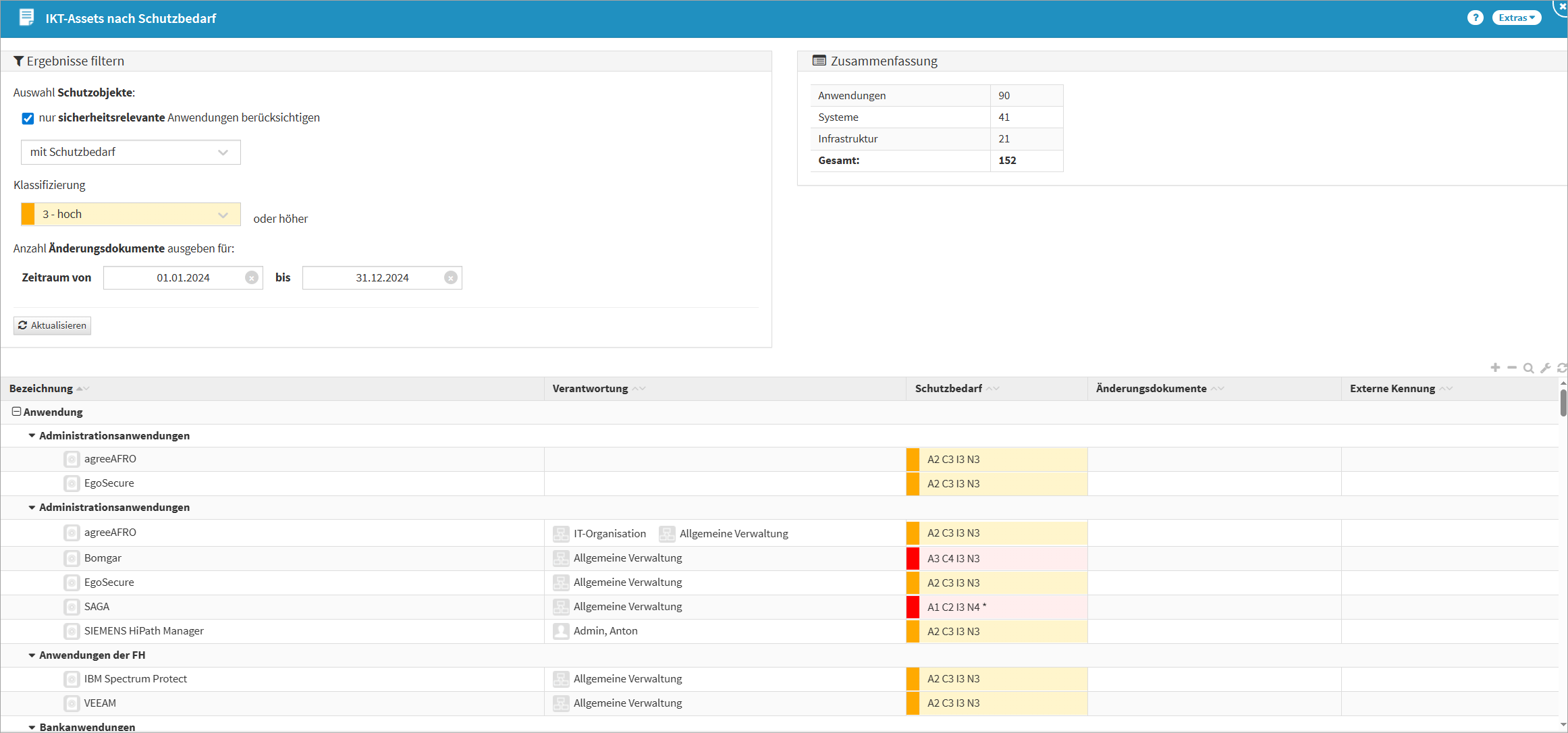The height and width of the screenshot is (733, 1568).
Task: Click the help question mark icon
Action: pyautogui.click(x=1475, y=18)
